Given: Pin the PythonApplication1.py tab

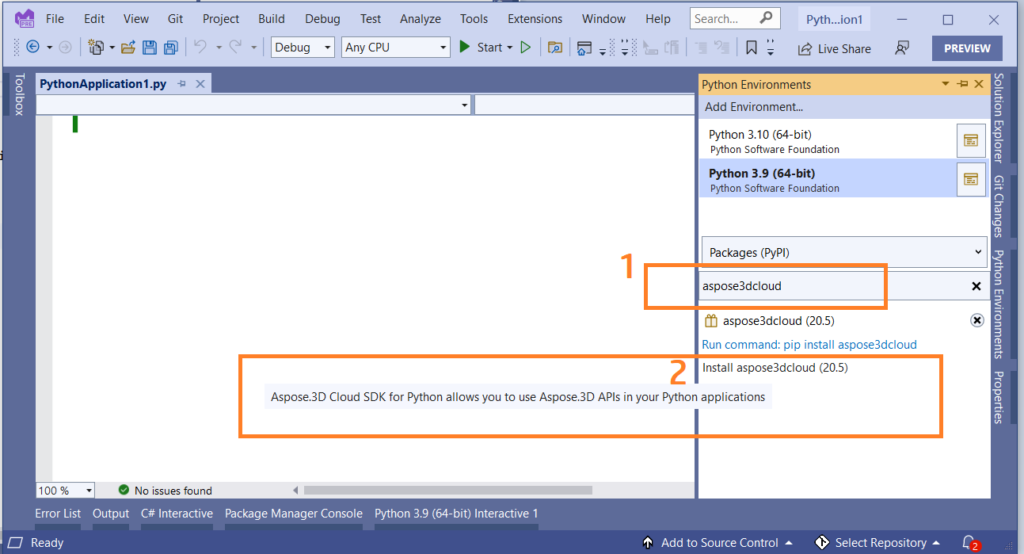Looking at the screenshot, I should pyautogui.click(x=182, y=84).
